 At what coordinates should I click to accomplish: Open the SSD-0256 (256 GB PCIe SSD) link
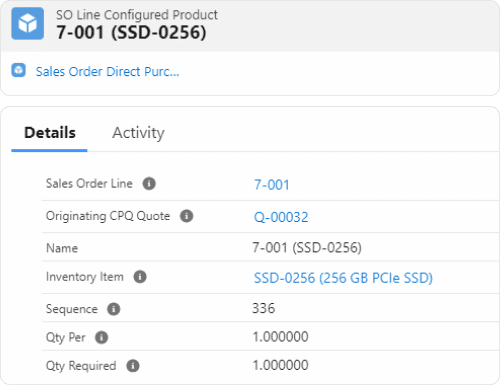(x=343, y=278)
